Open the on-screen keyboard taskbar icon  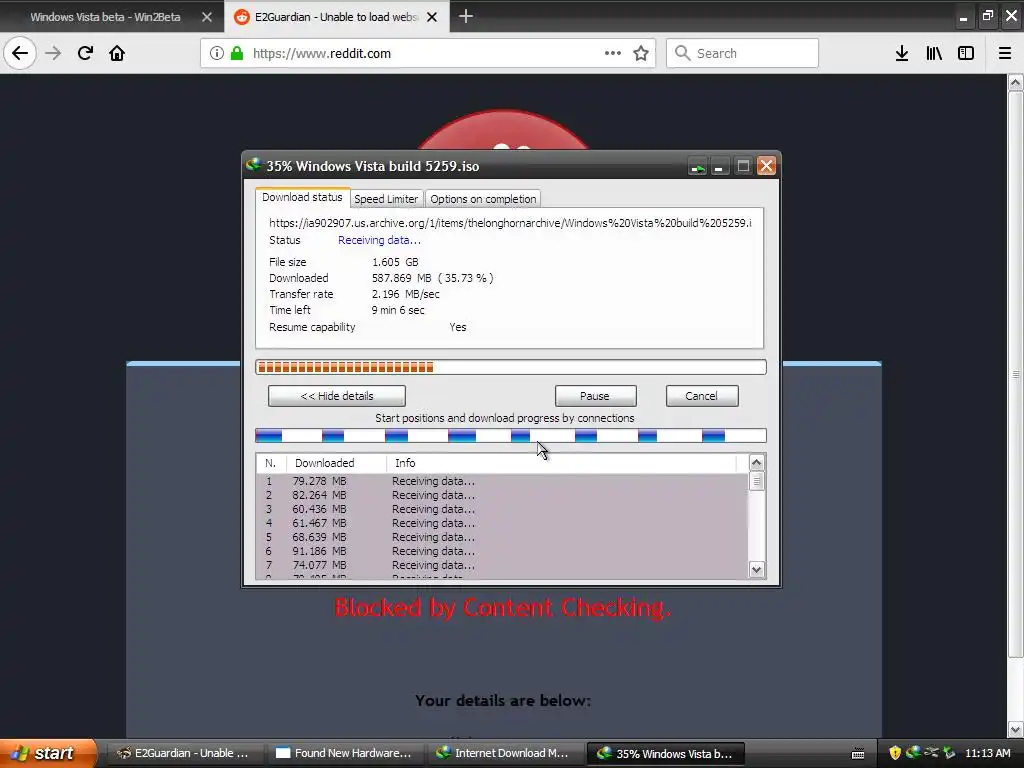[858, 753]
